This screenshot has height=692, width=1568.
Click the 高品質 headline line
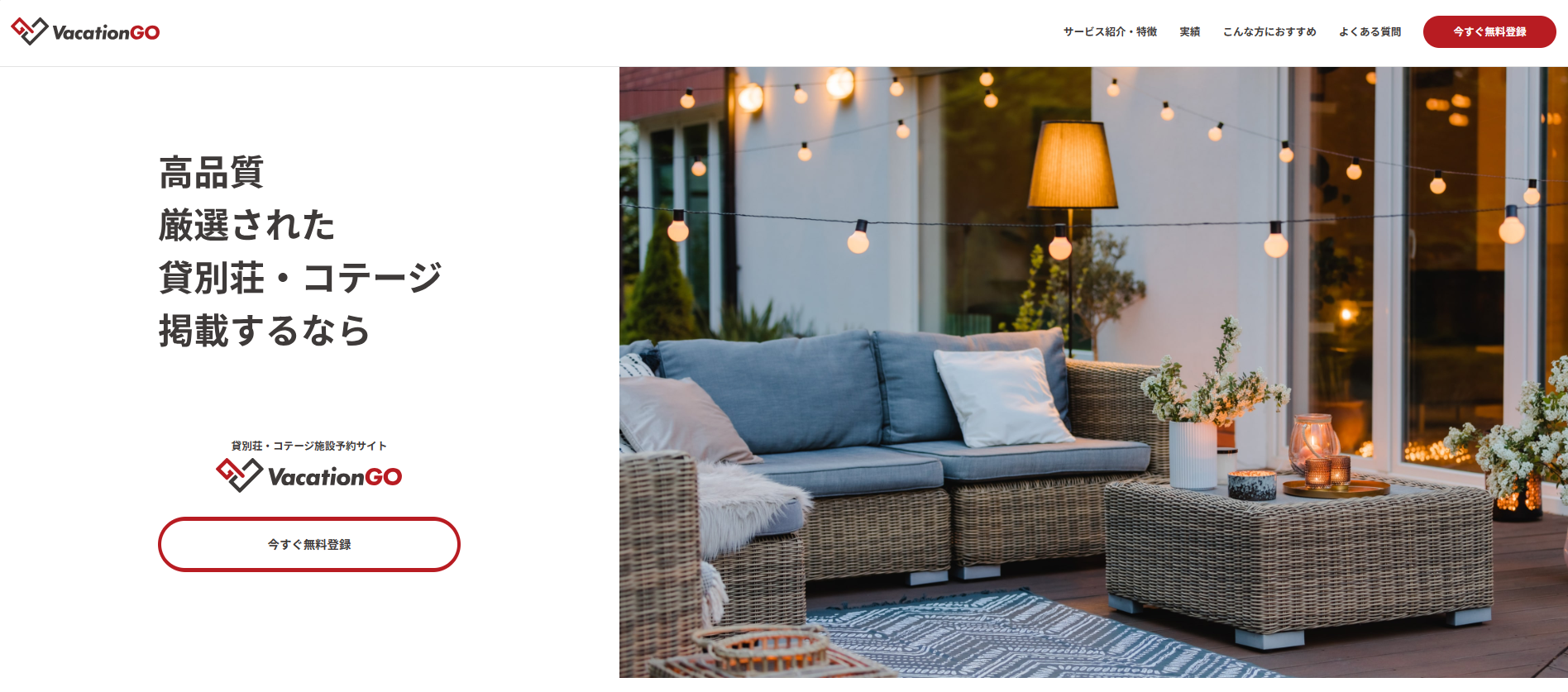click(x=212, y=173)
